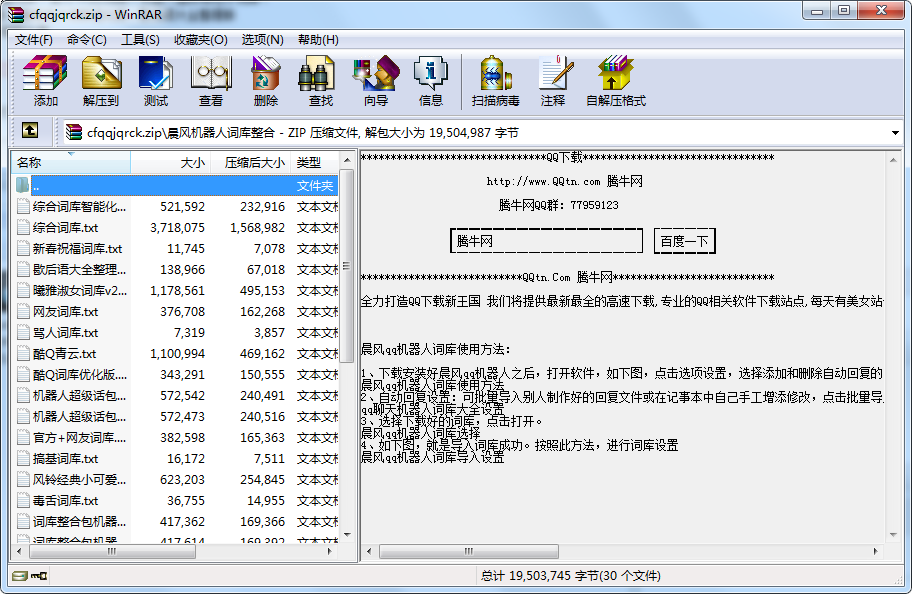Click the WinRAR title bar app icon
The height and width of the screenshot is (594, 912).
point(16,14)
